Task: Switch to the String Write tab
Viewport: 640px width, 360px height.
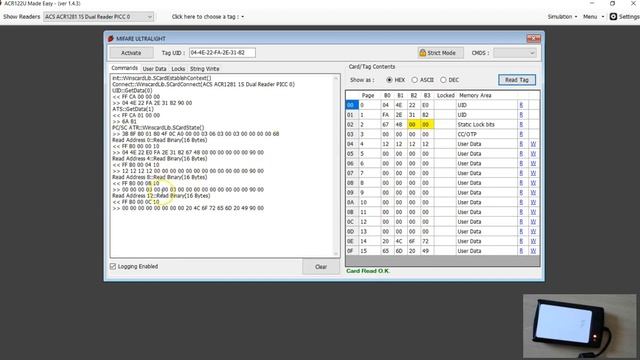Action: click(x=204, y=69)
